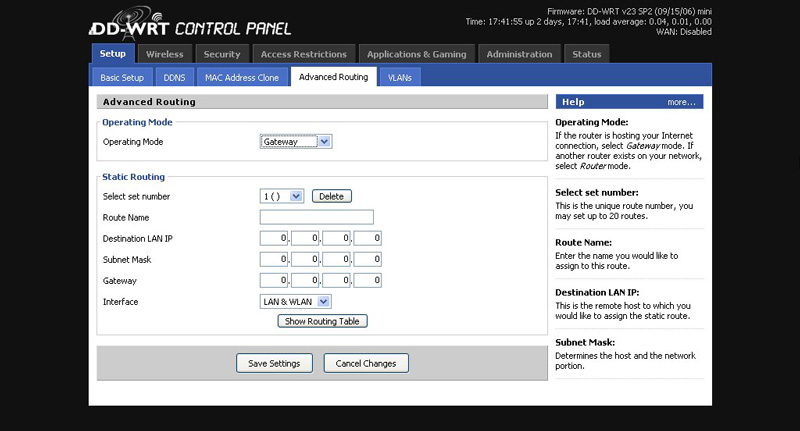Expand the Operating Mode Gateway dropdown
This screenshot has height=431, width=800.
[296, 142]
